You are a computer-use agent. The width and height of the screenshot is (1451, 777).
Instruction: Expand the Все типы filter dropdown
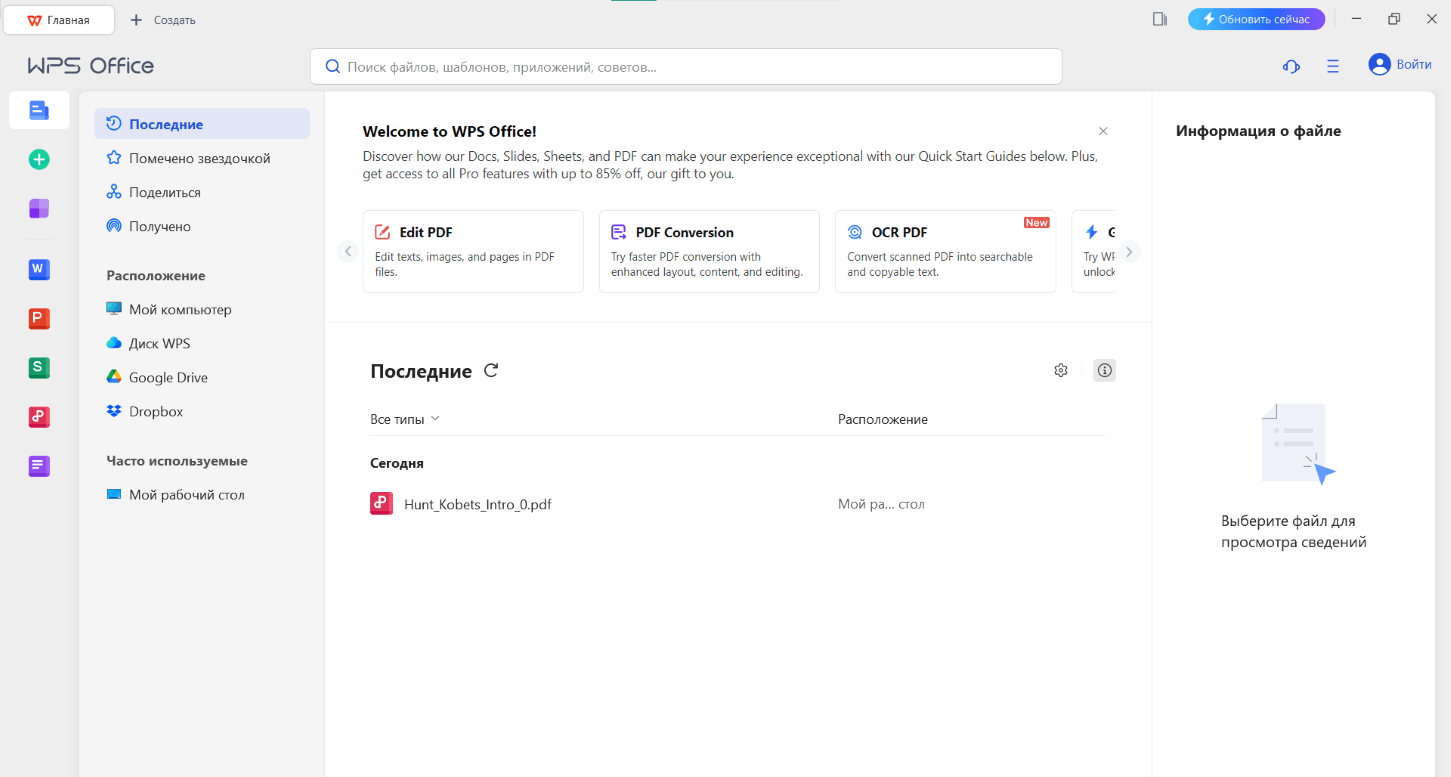[405, 419]
